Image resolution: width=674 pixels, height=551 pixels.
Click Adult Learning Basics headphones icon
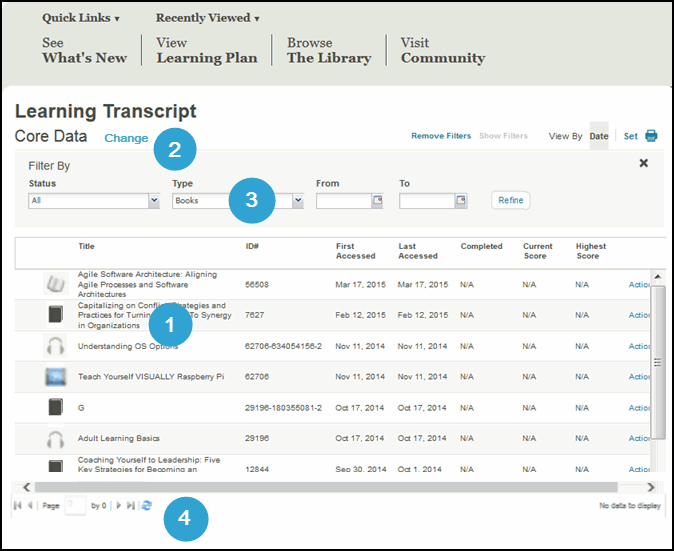55,439
